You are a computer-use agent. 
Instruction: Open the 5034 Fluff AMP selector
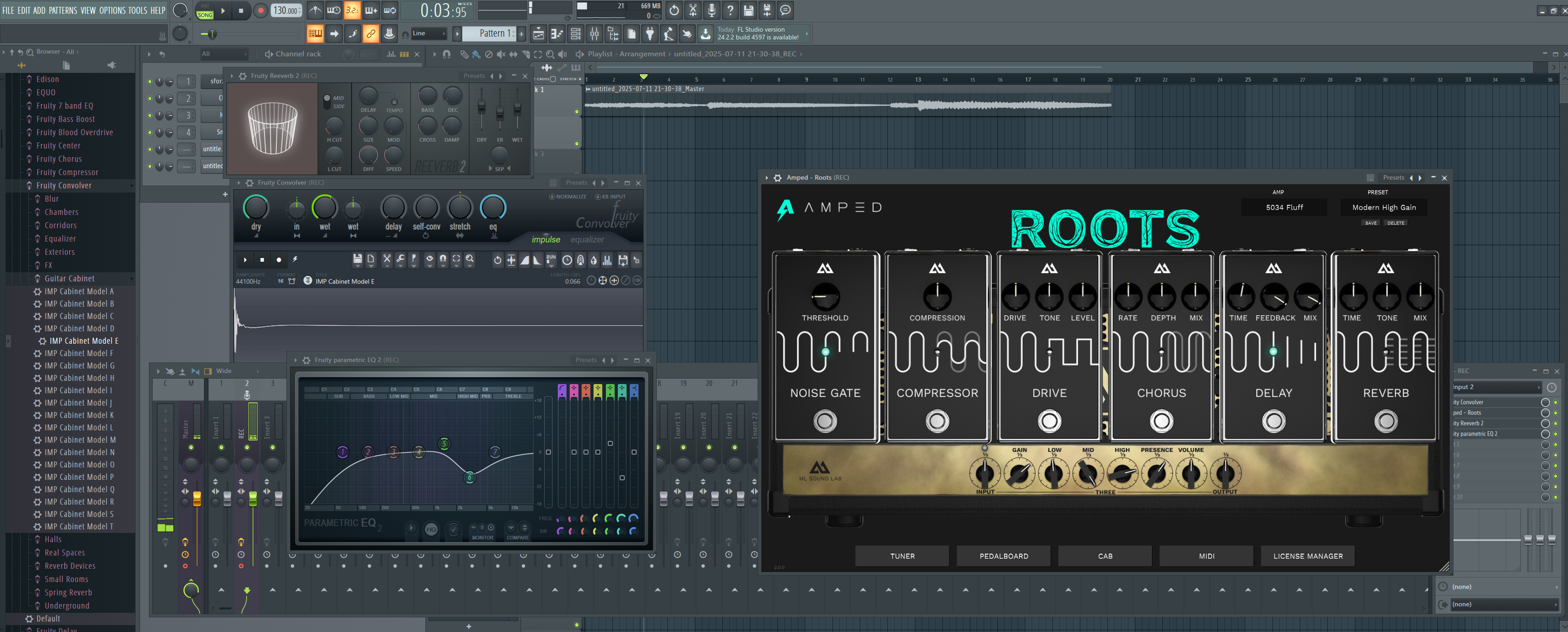[x=1284, y=208]
